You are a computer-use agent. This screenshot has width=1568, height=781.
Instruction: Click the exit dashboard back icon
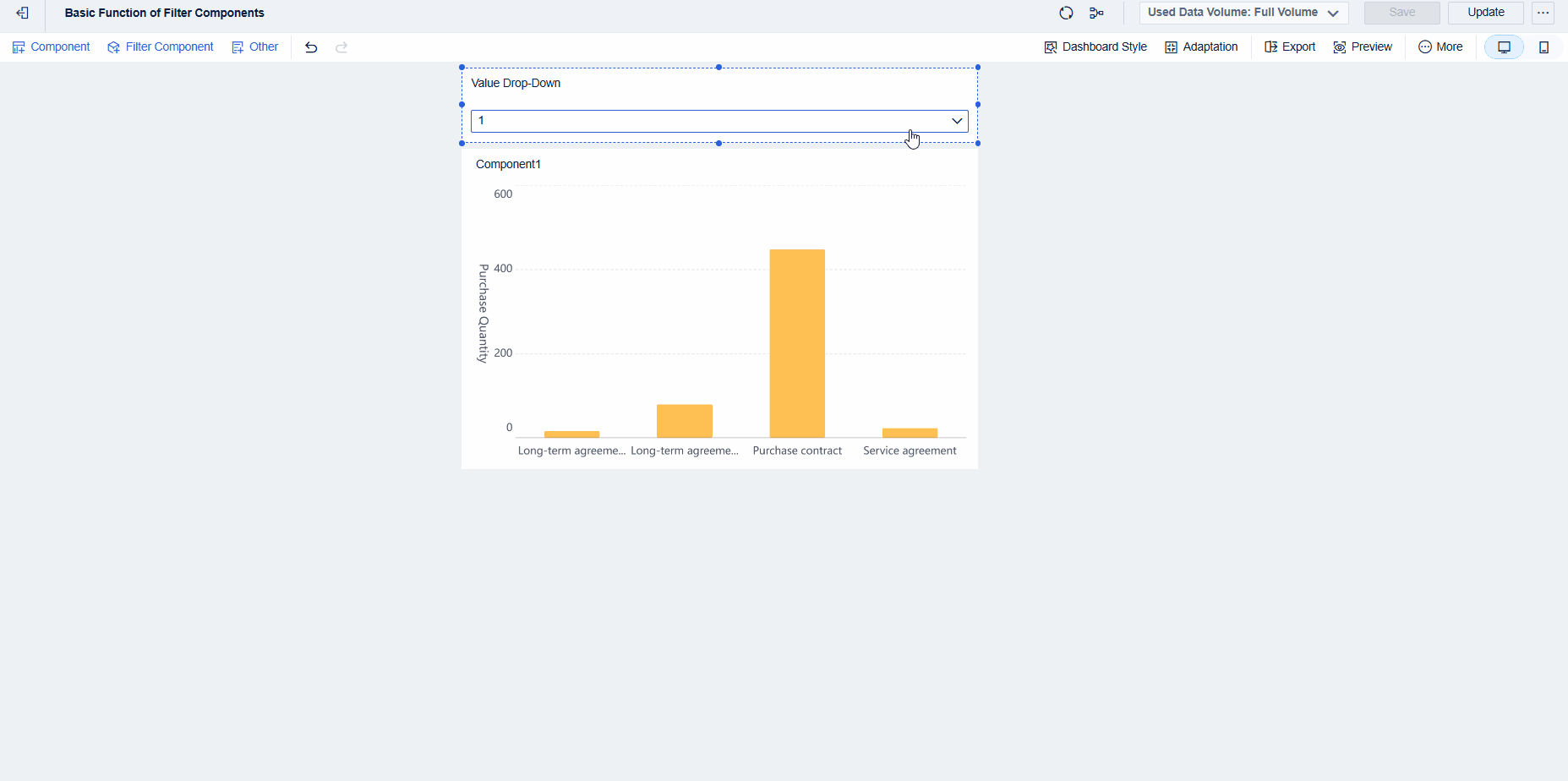tap(23, 14)
